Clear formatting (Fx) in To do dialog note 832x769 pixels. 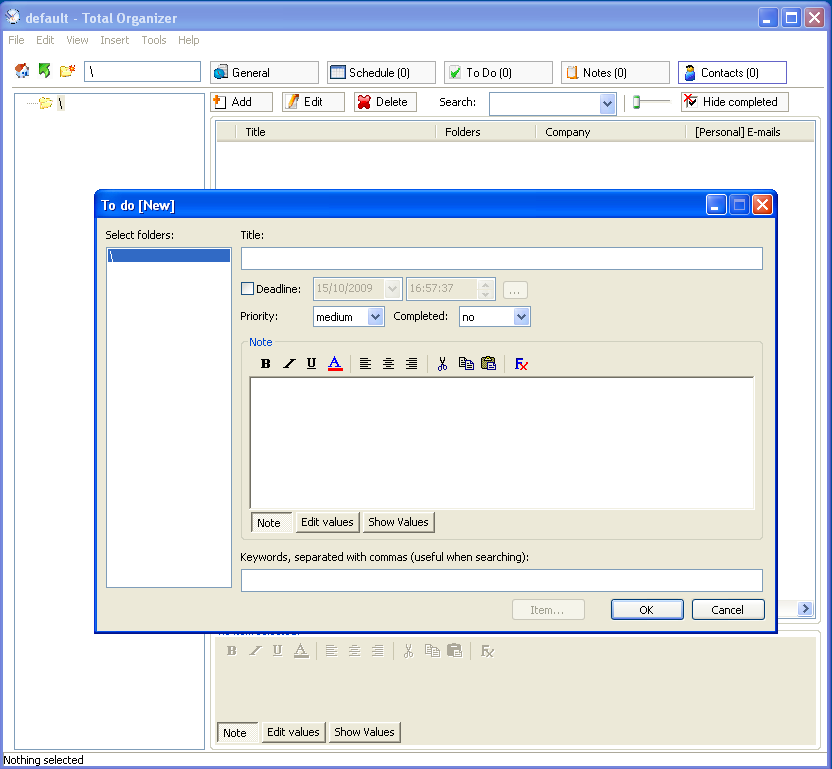pos(521,364)
